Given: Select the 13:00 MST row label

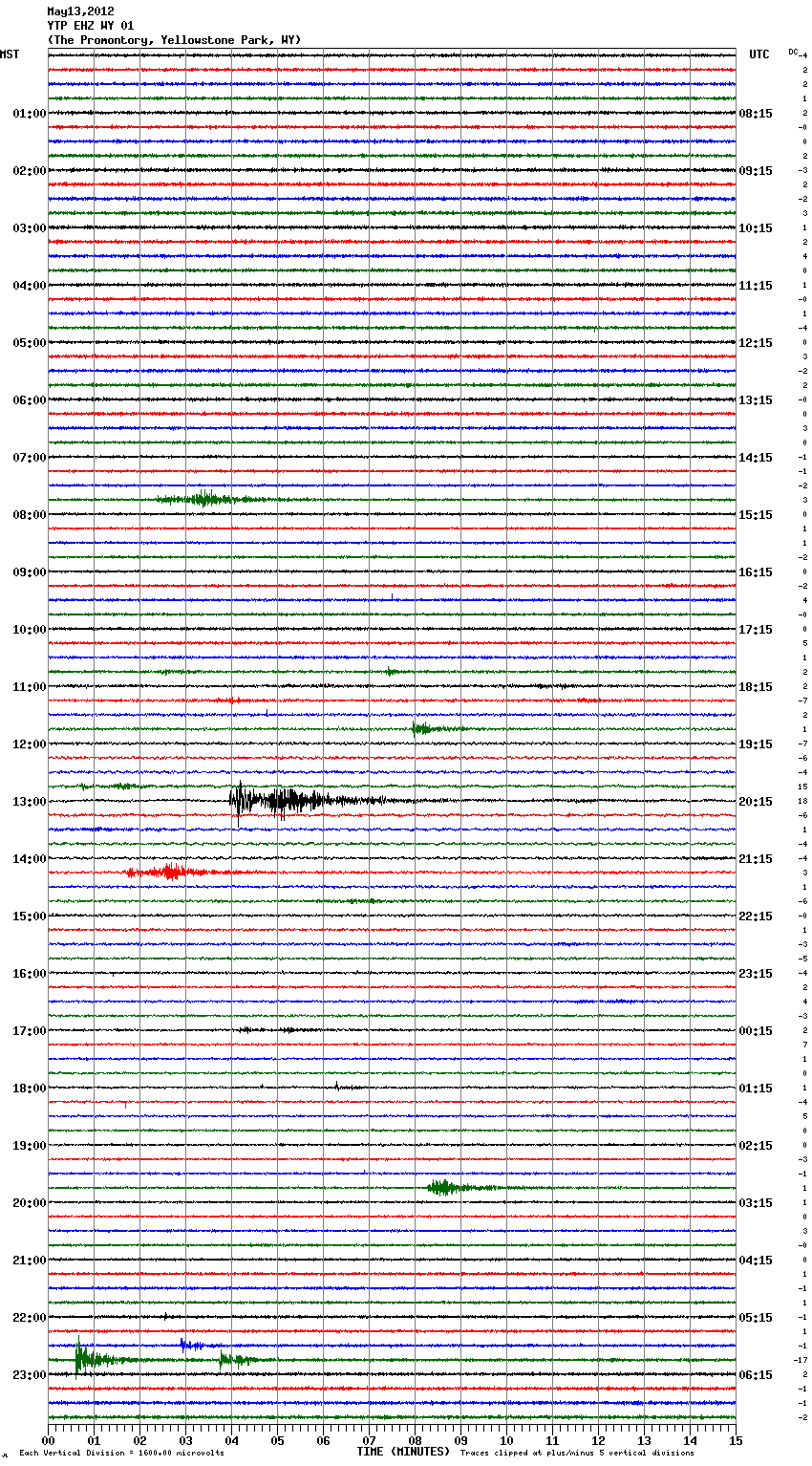Looking at the screenshot, I should point(30,802).
